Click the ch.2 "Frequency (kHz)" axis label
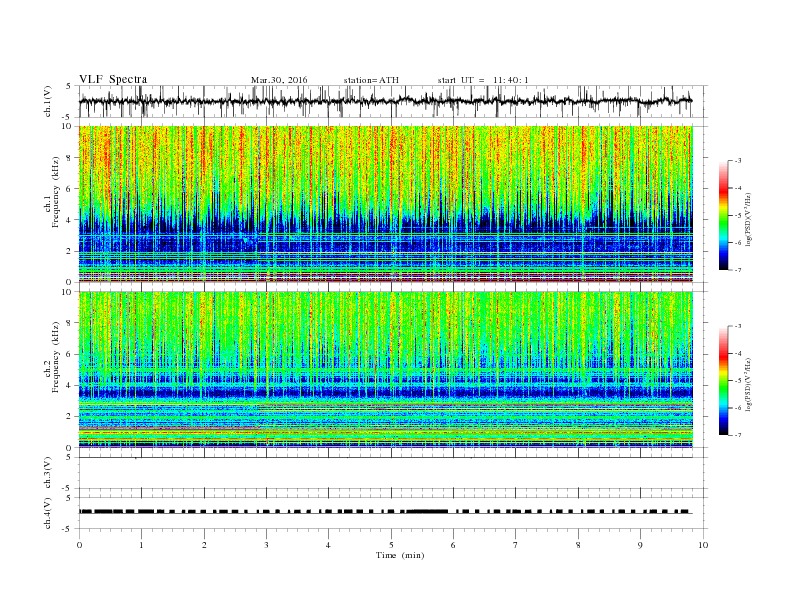 point(55,358)
